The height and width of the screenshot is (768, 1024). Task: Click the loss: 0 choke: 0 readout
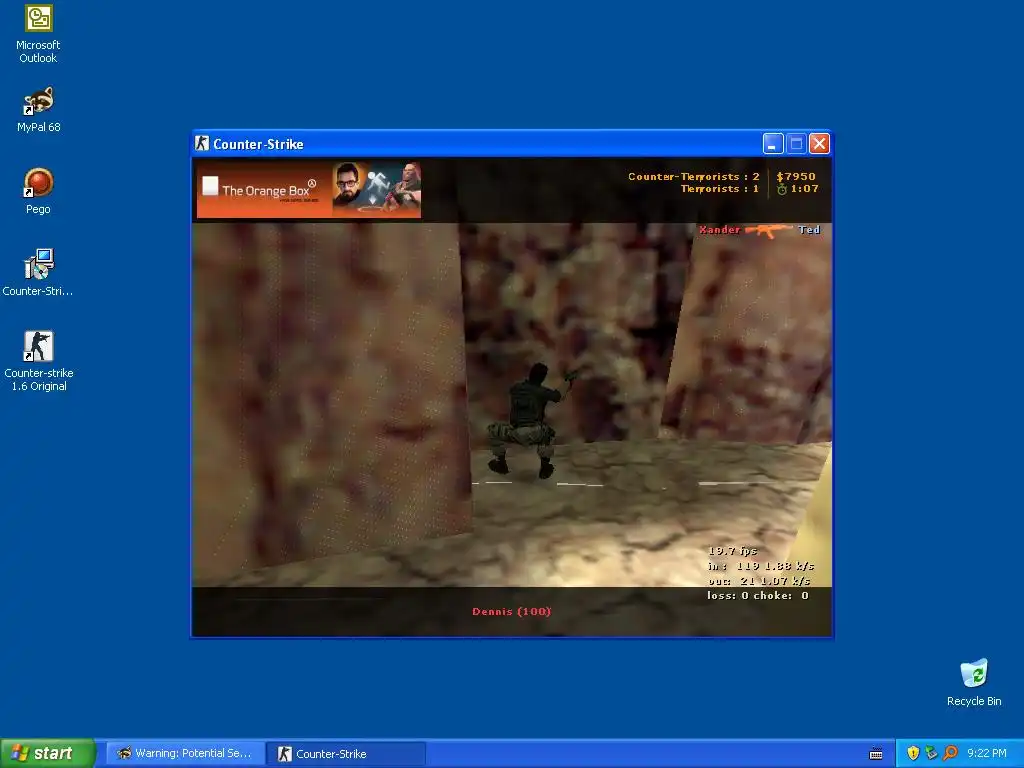click(758, 596)
